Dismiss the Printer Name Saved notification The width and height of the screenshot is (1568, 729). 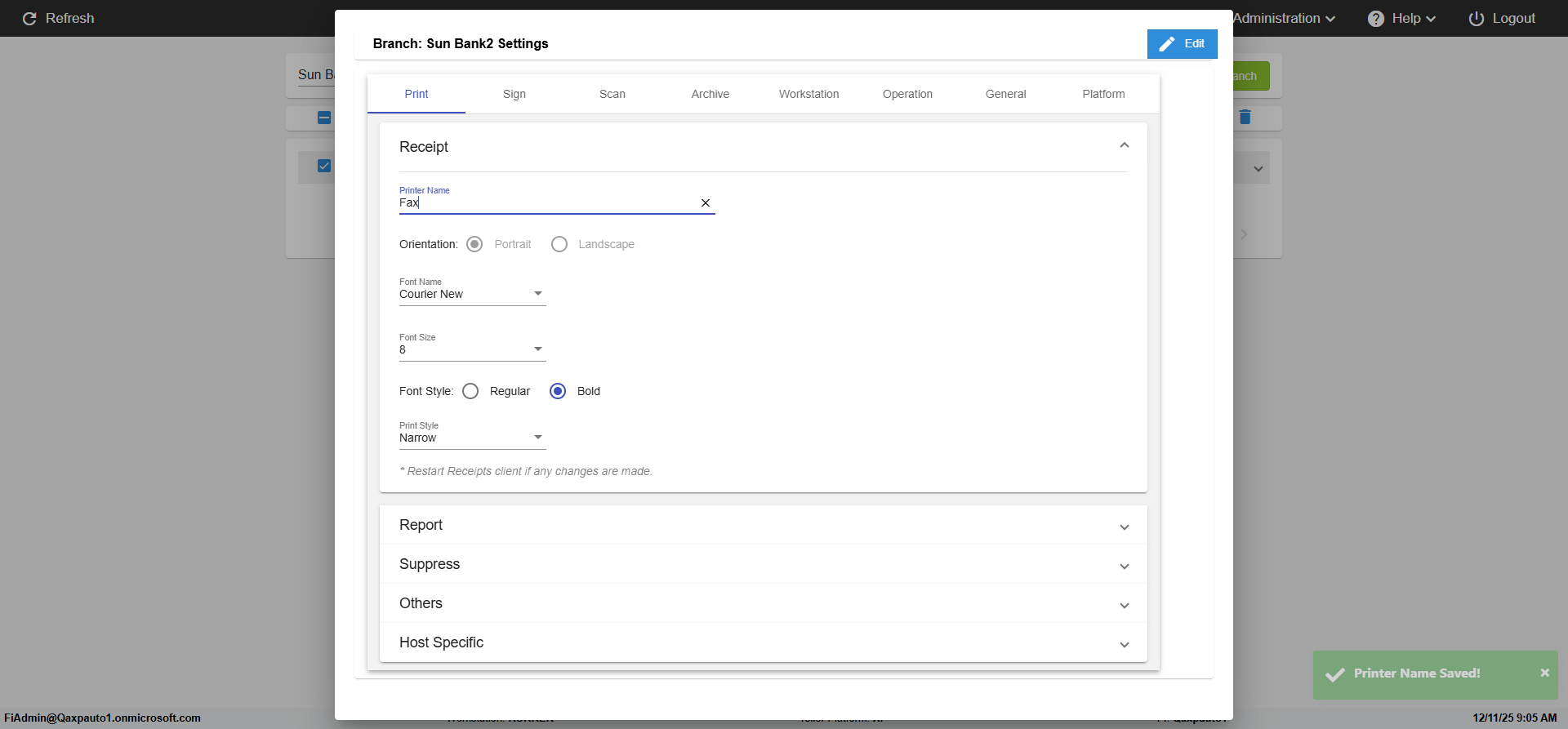pyautogui.click(x=1544, y=673)
